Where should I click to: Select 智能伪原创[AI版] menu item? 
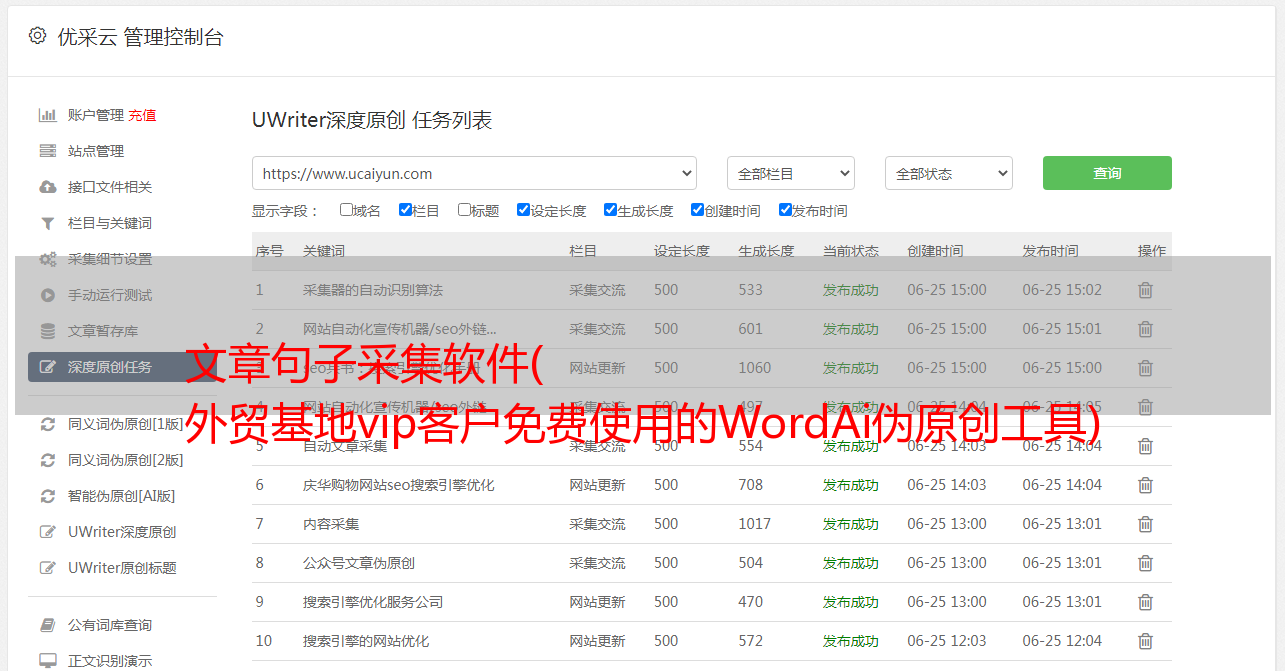pos(121,496)
